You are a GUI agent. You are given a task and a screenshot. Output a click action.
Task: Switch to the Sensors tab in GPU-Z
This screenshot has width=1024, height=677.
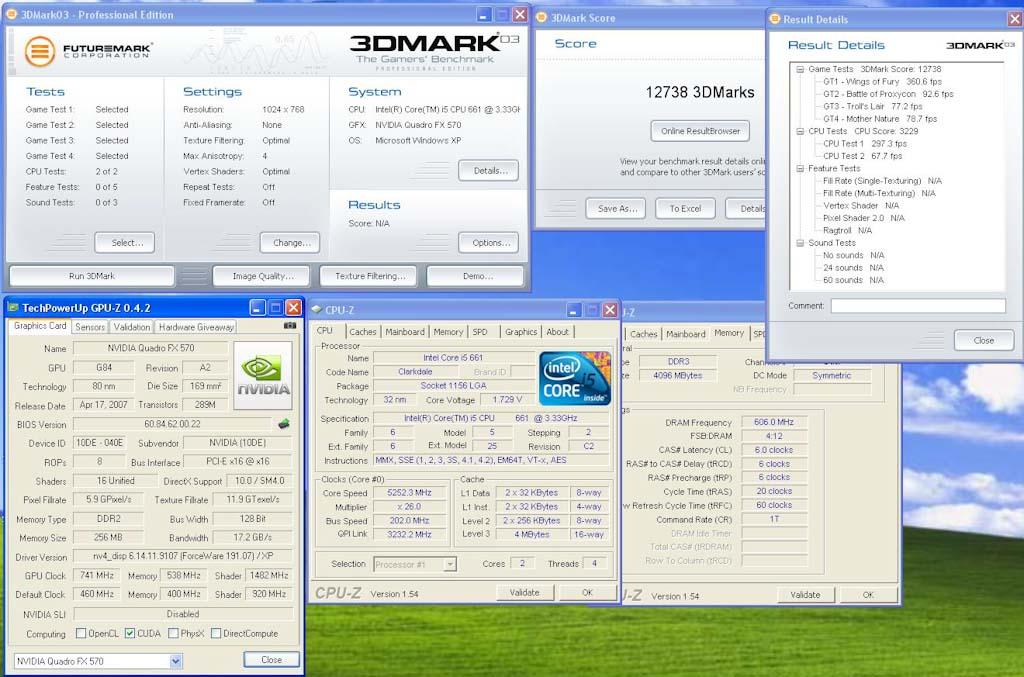coord(90,327)
